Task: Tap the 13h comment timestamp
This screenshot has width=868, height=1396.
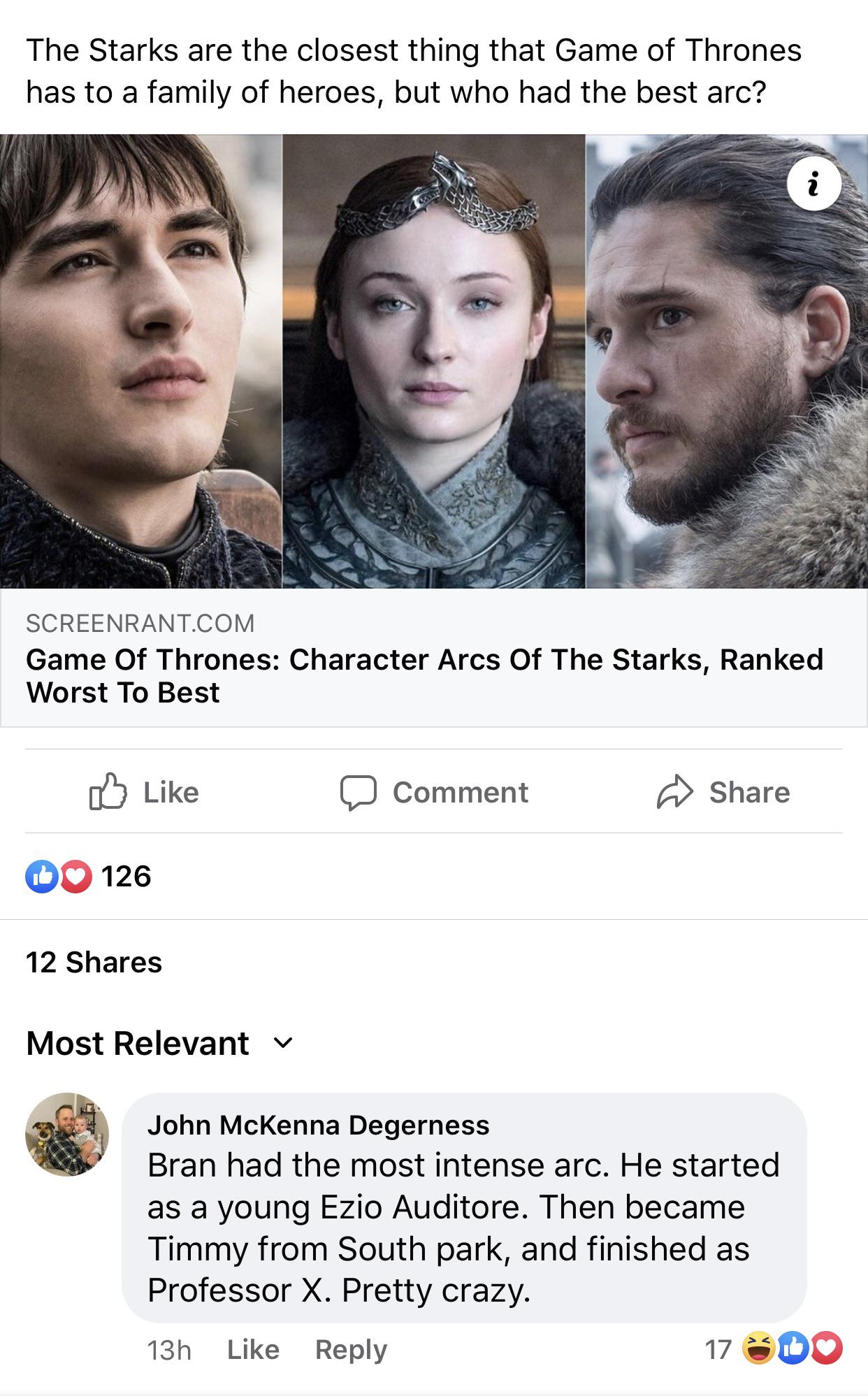Action: (169, 1350)
